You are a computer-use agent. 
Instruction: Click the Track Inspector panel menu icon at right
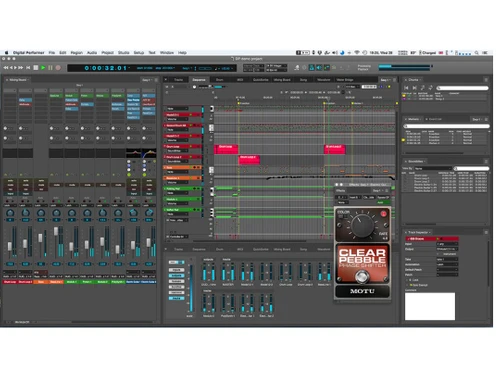pyautogui.click(x=486, y=232)
